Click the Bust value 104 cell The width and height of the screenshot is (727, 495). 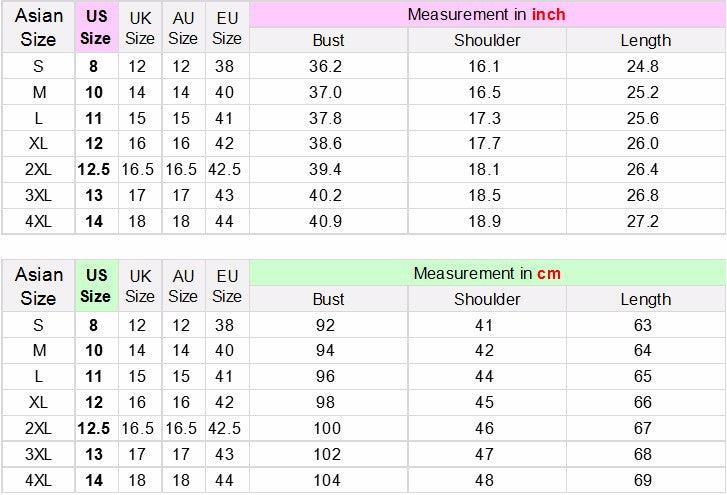click(328, 480)
